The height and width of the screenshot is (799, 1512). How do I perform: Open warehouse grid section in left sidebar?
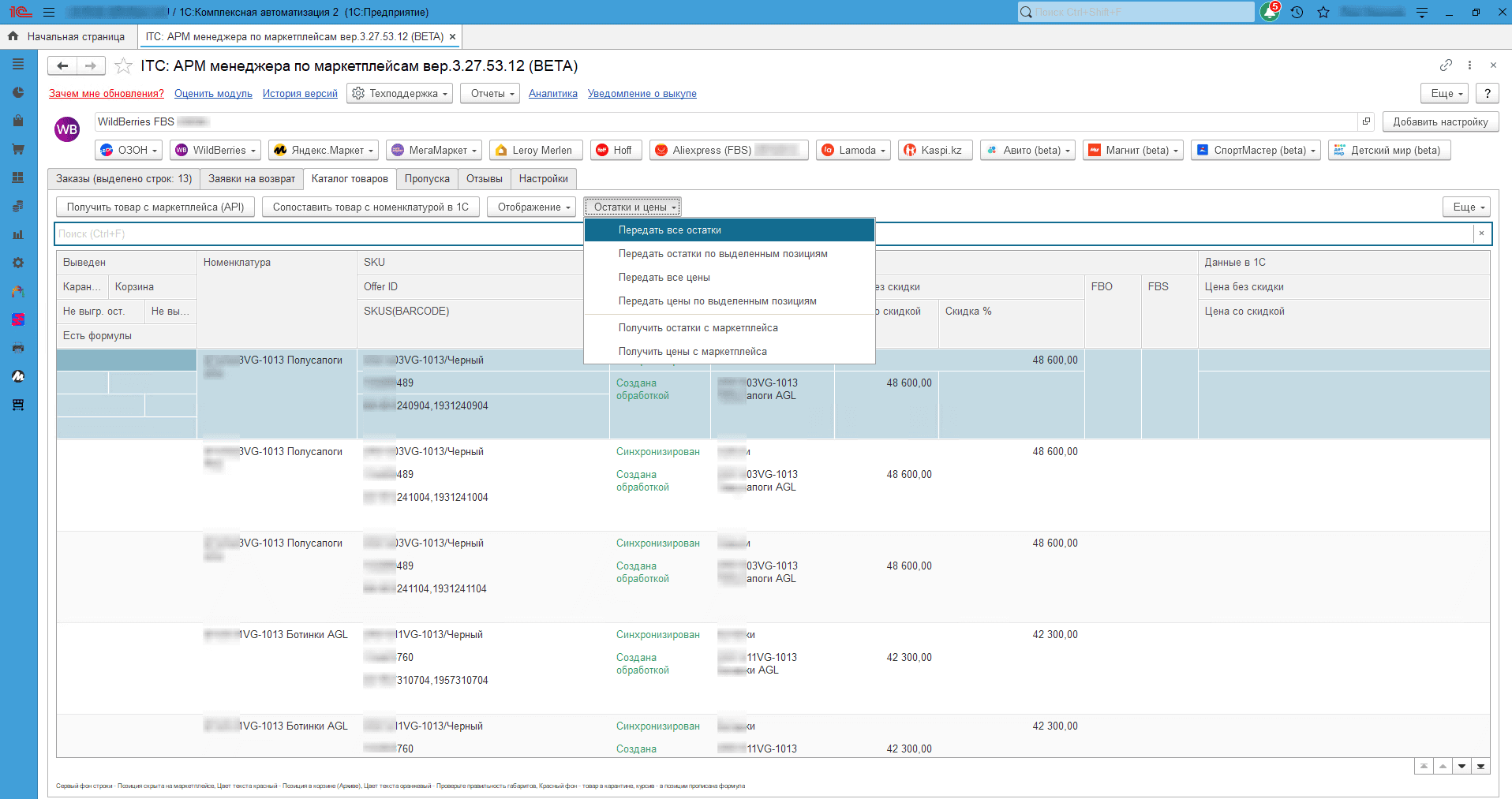(x=18, y=177)
